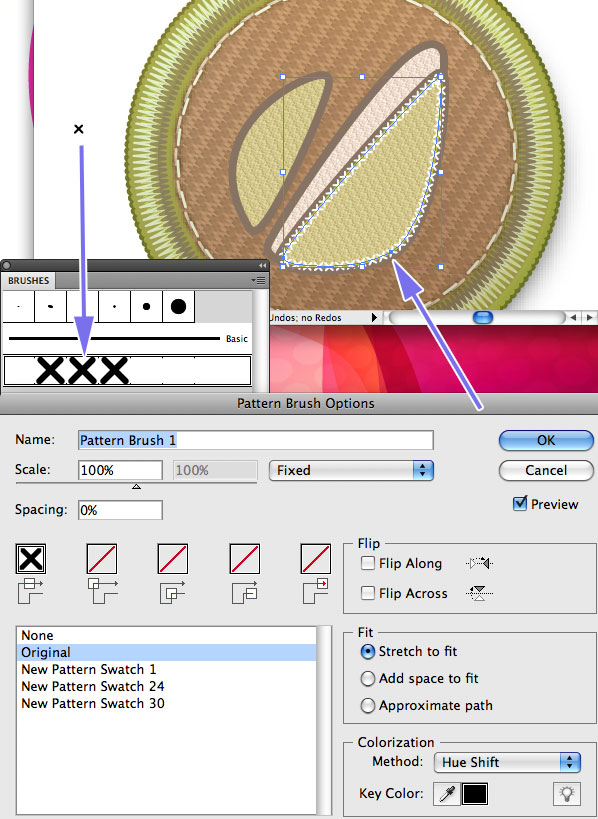This screenshot has height=819, width=598.
Task: Choose New Pattern Swatch 1
Action: 166,669
